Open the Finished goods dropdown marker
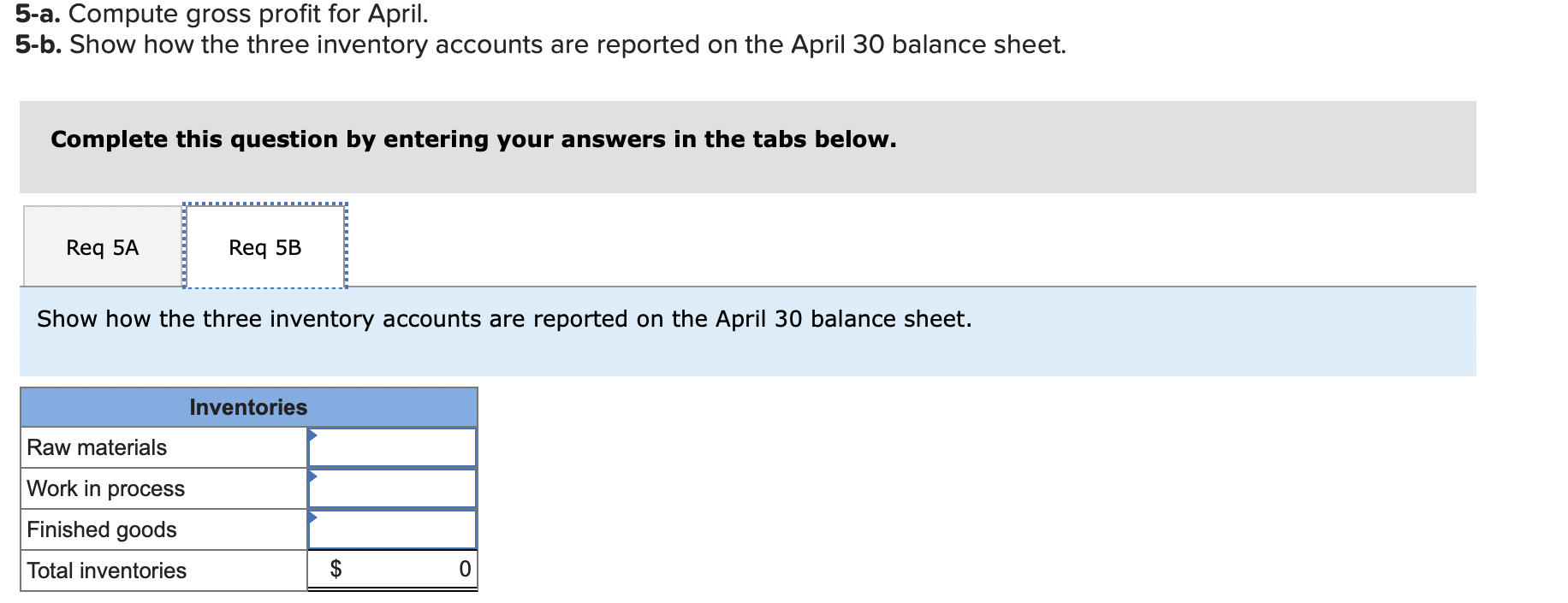 click(313, 516)
